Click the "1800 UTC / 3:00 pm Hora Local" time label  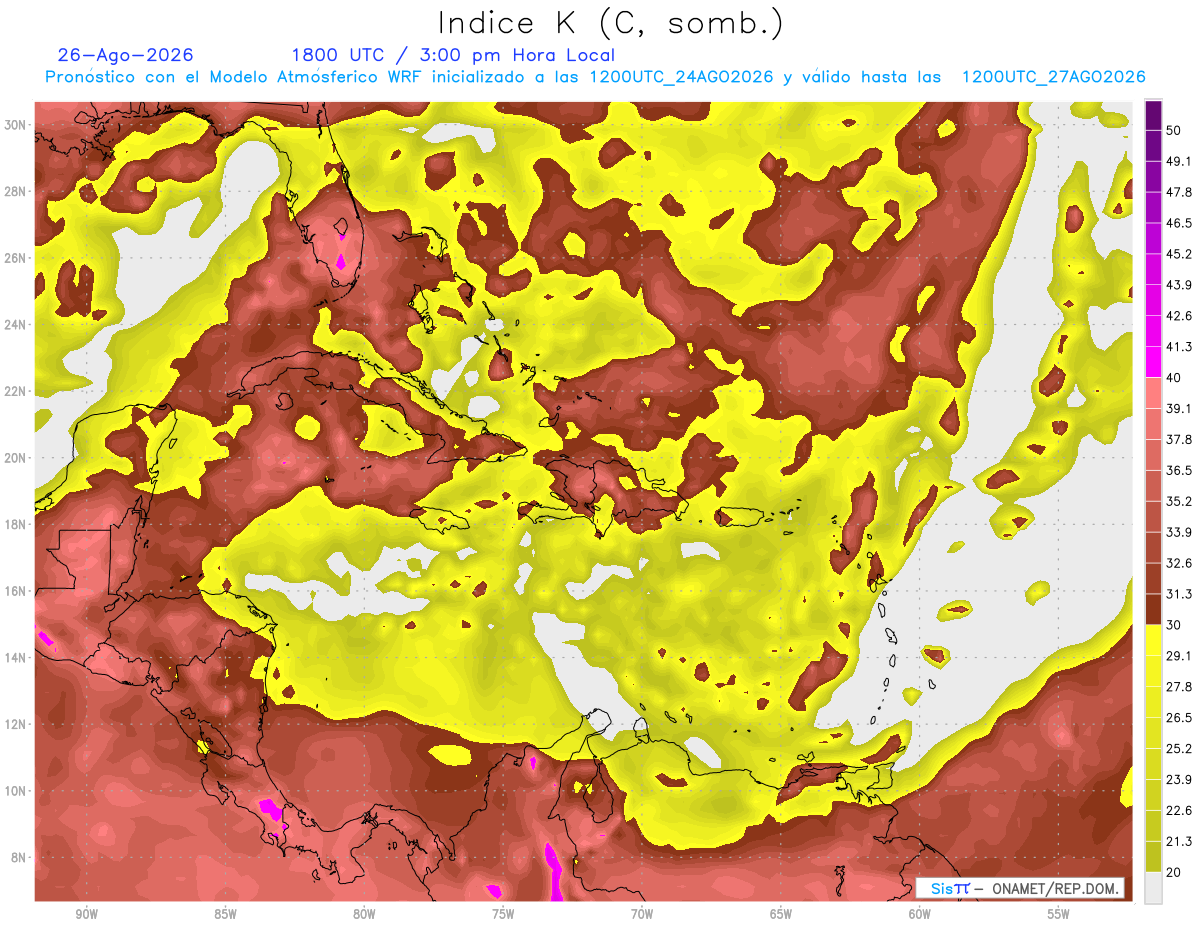click(453, 55)
